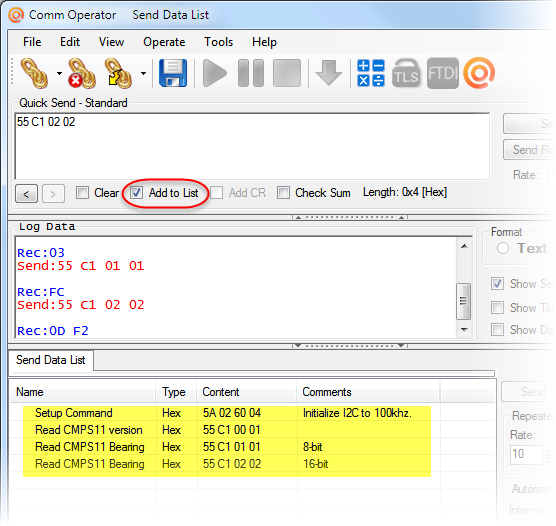Click the Log Data scrollbar up arrow

click(x=464, y=246)
